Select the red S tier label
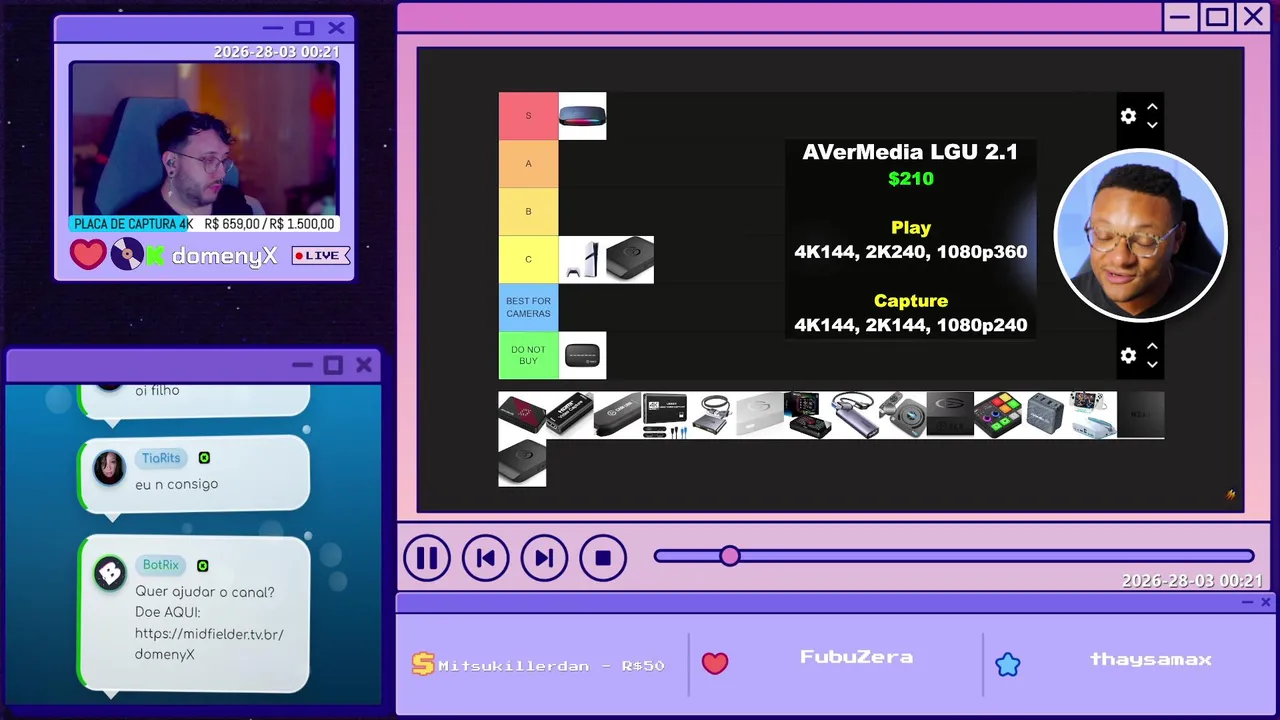The height and width of the screenshot is (720, 1280). pos(528,116)
